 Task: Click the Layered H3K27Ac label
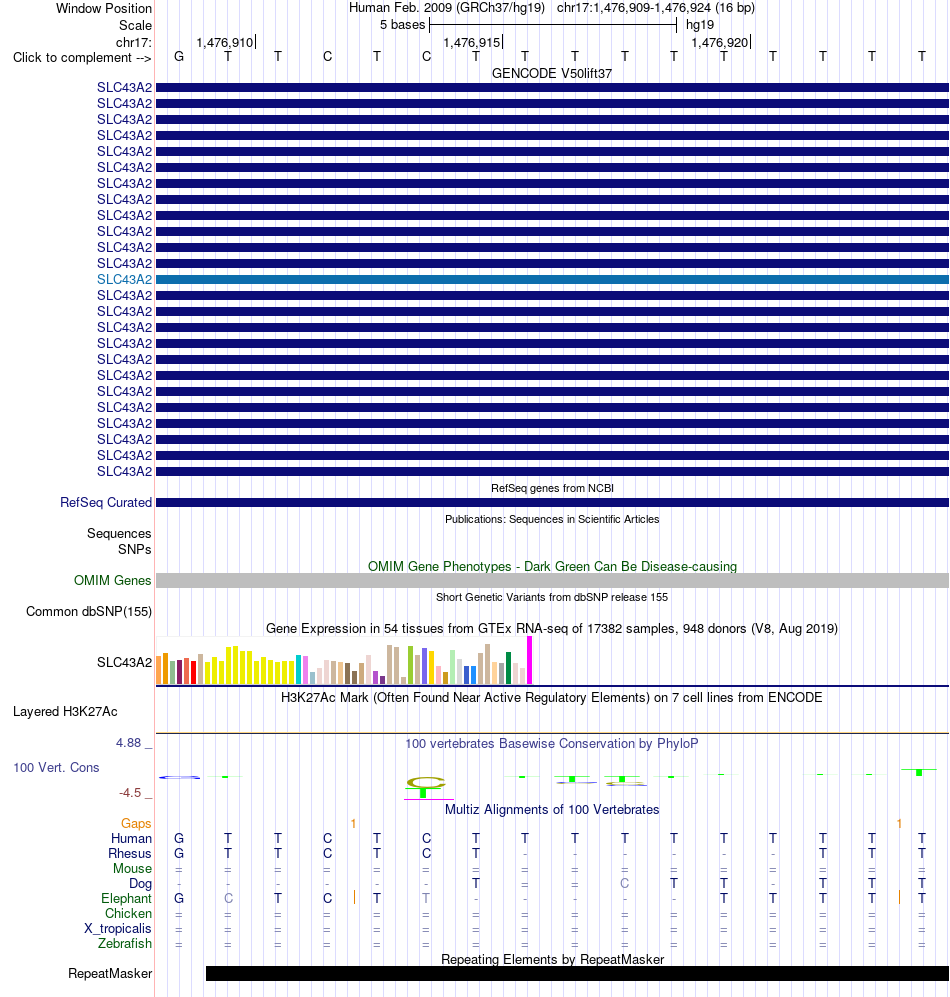(65, 712)
